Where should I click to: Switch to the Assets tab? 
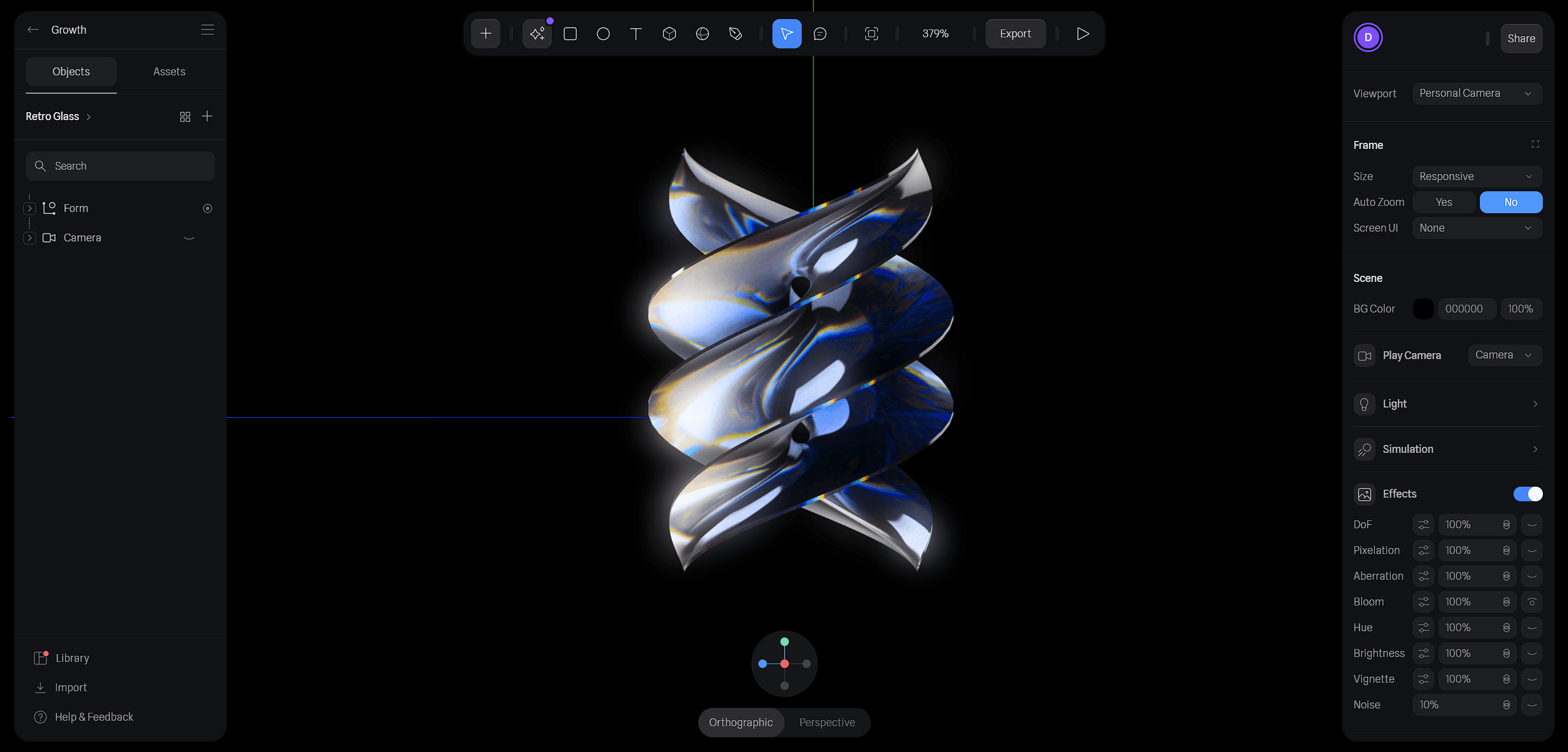point(169,72)
